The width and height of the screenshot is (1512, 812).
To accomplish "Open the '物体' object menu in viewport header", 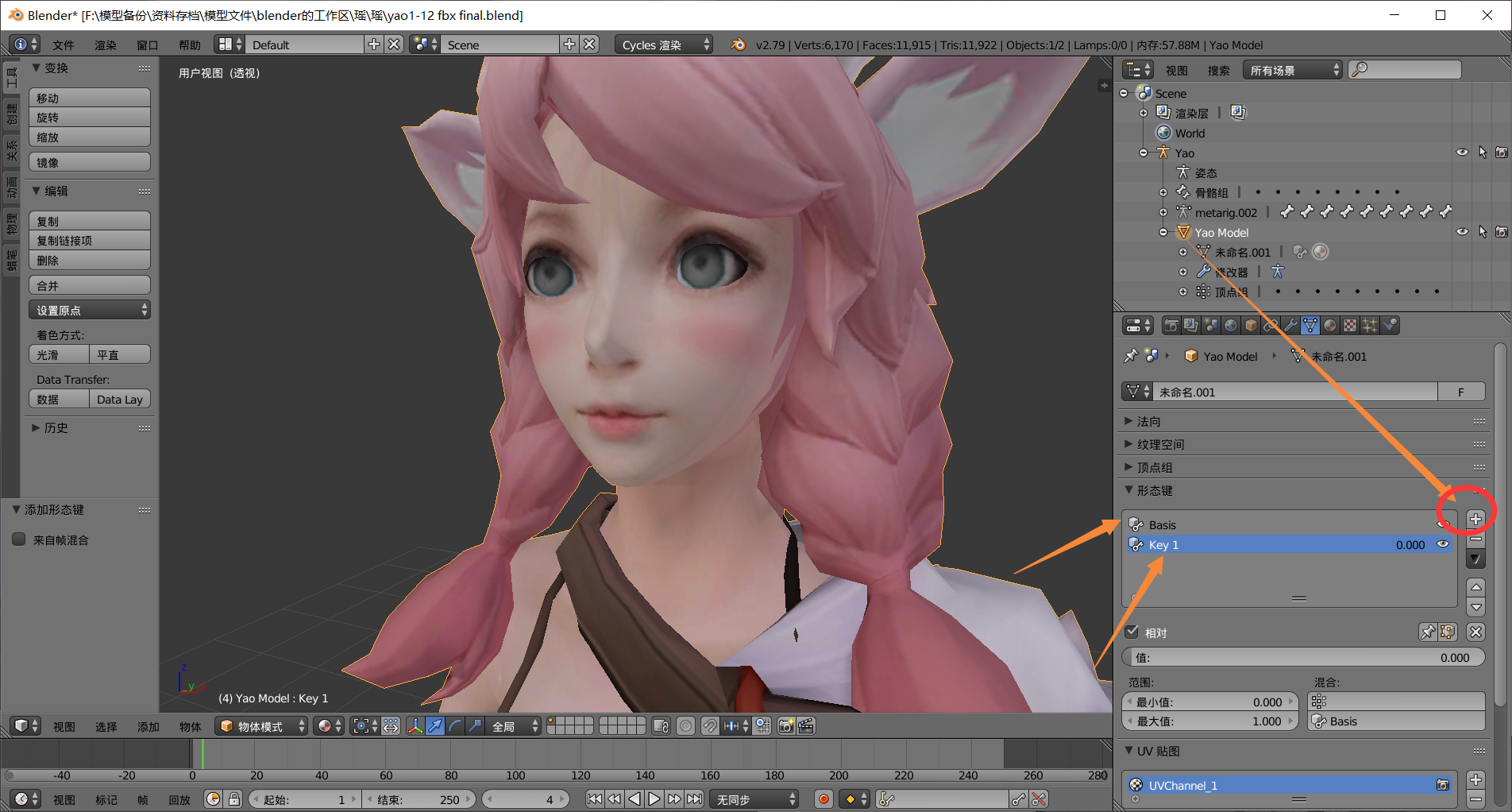I will (191, 726).
